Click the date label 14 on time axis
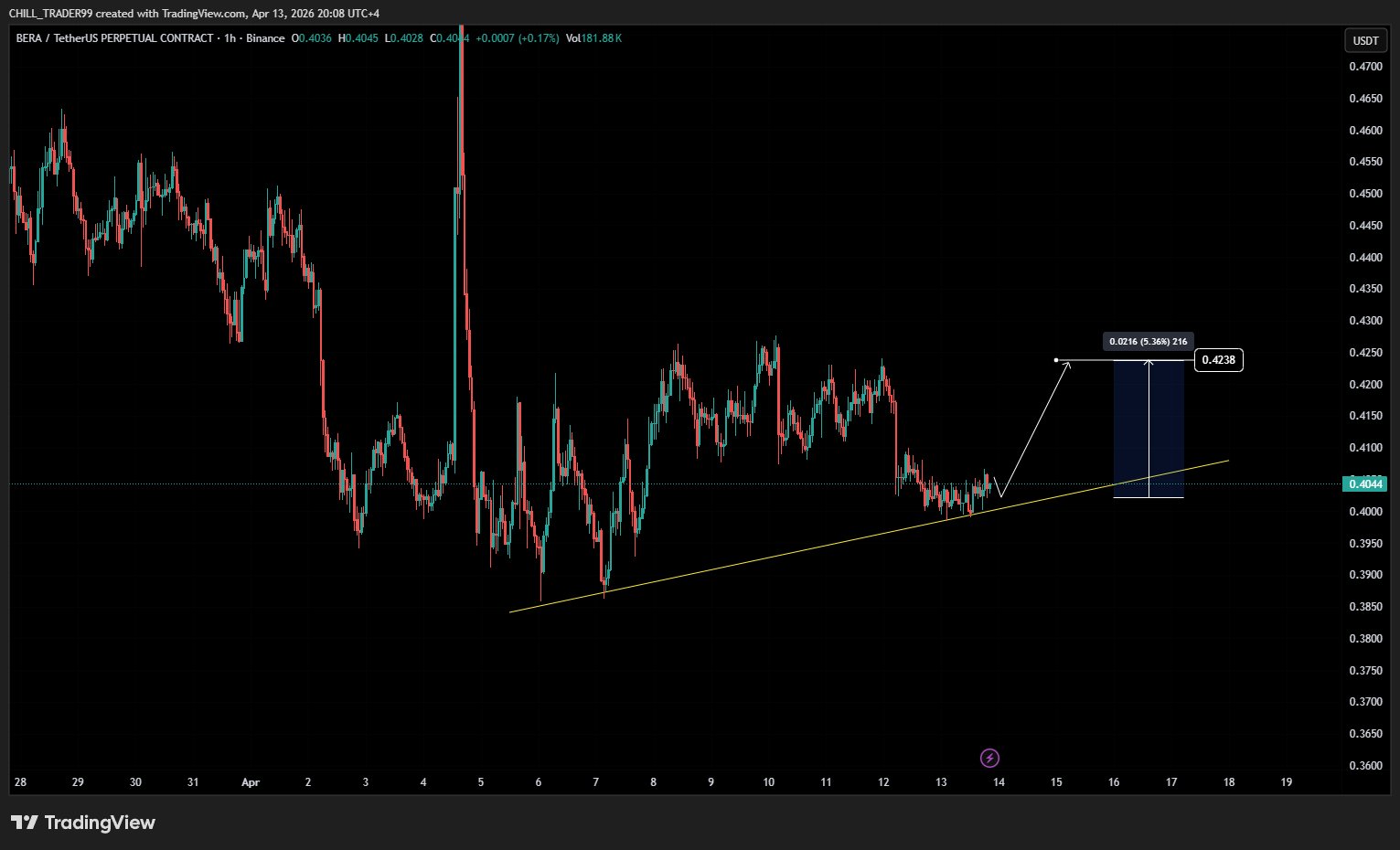The image size is (1400, 850). 999,782
